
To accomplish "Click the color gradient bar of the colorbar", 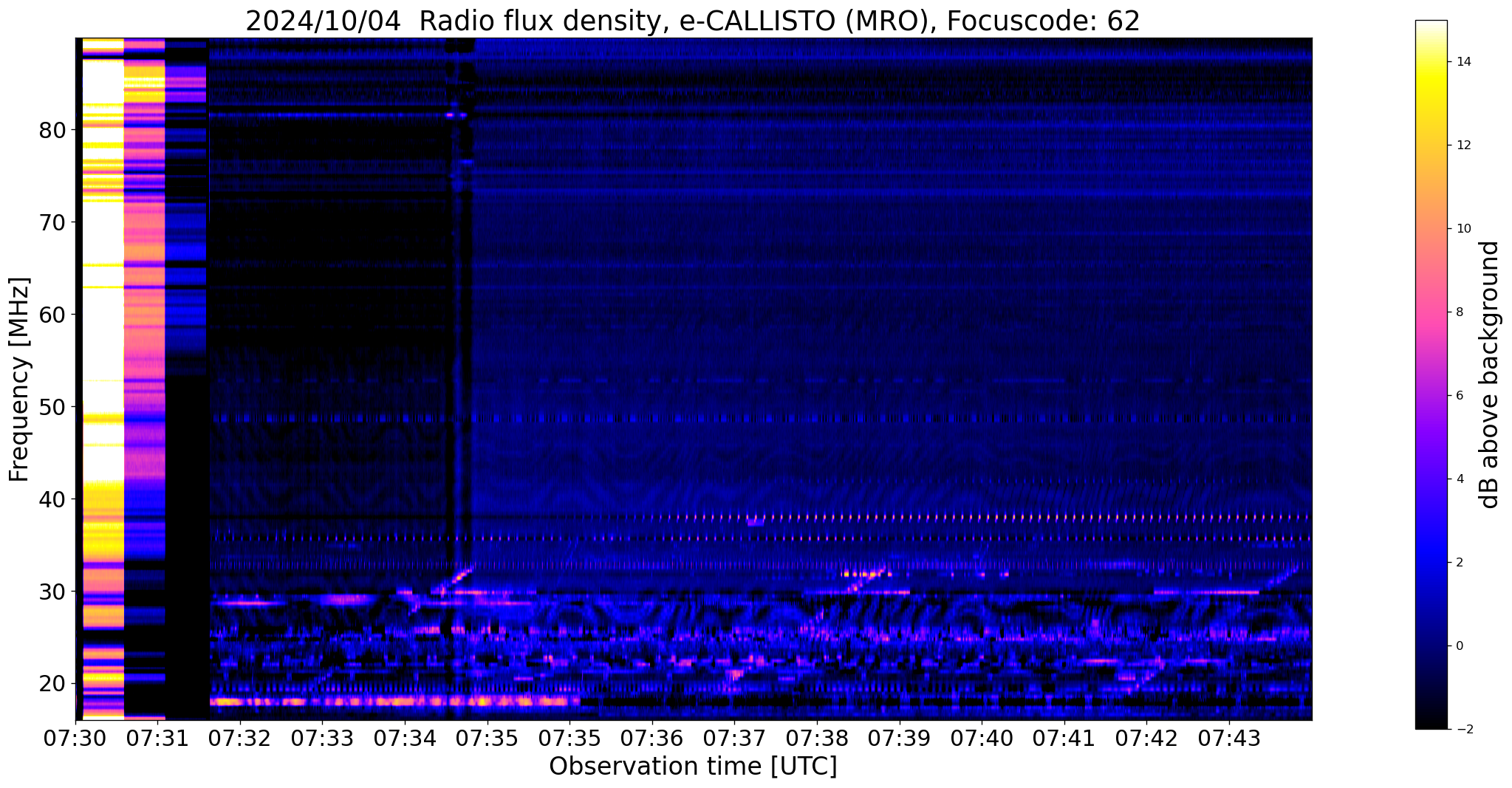I will pyautogui.click(x=1431, y=374).
